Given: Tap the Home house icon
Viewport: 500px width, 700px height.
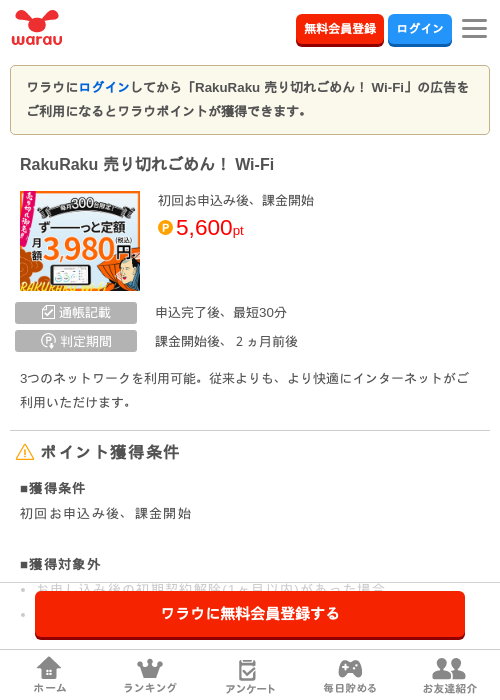Looking at the screenshot, I should [49, 668].
